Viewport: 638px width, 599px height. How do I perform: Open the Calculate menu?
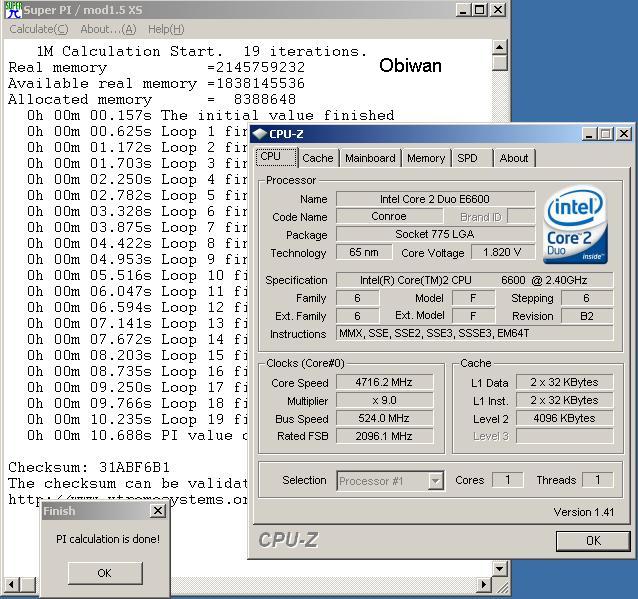(x=38, y=29)
